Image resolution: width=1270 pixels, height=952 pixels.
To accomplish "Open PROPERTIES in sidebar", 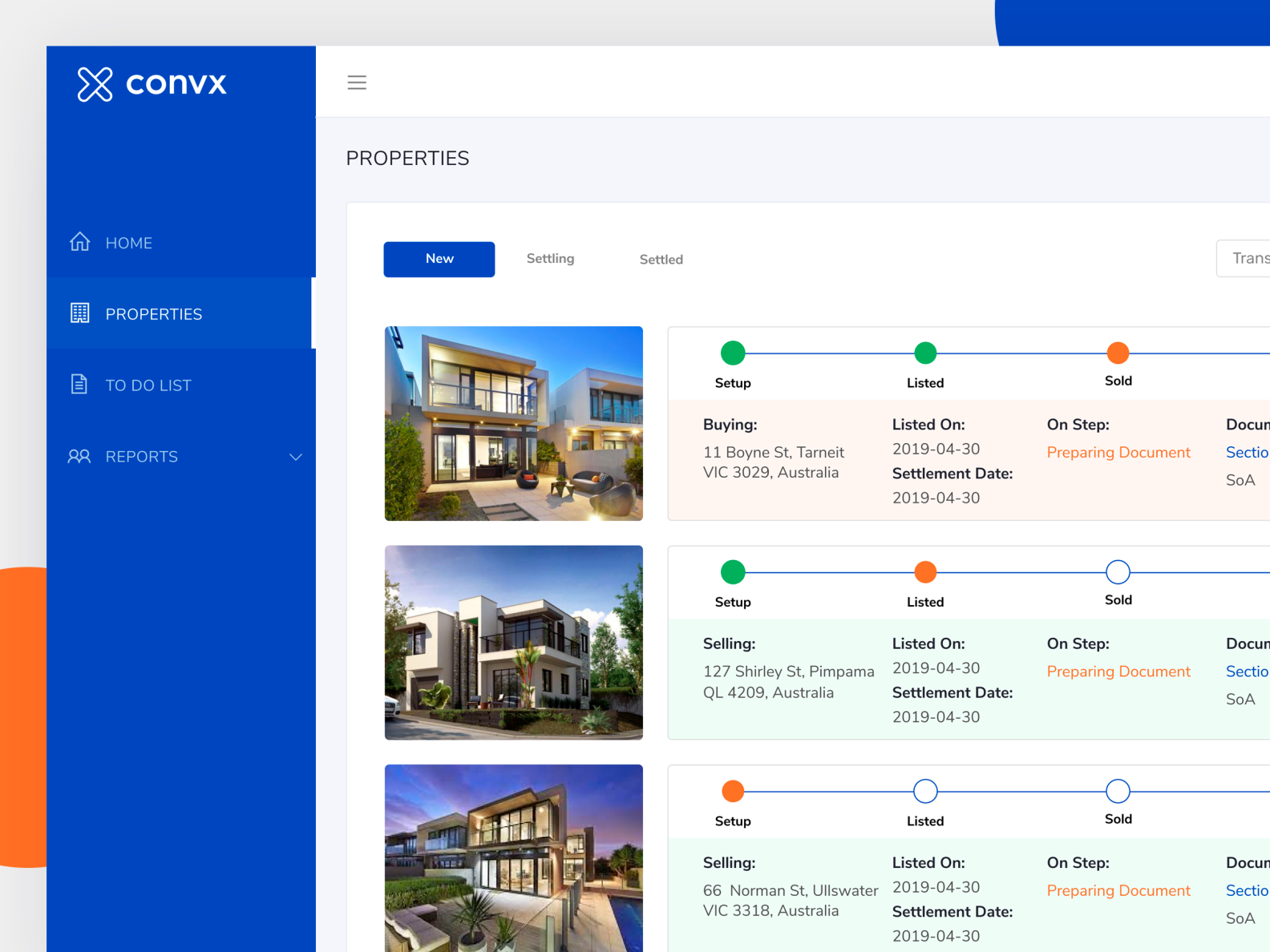I will [181, 313].
